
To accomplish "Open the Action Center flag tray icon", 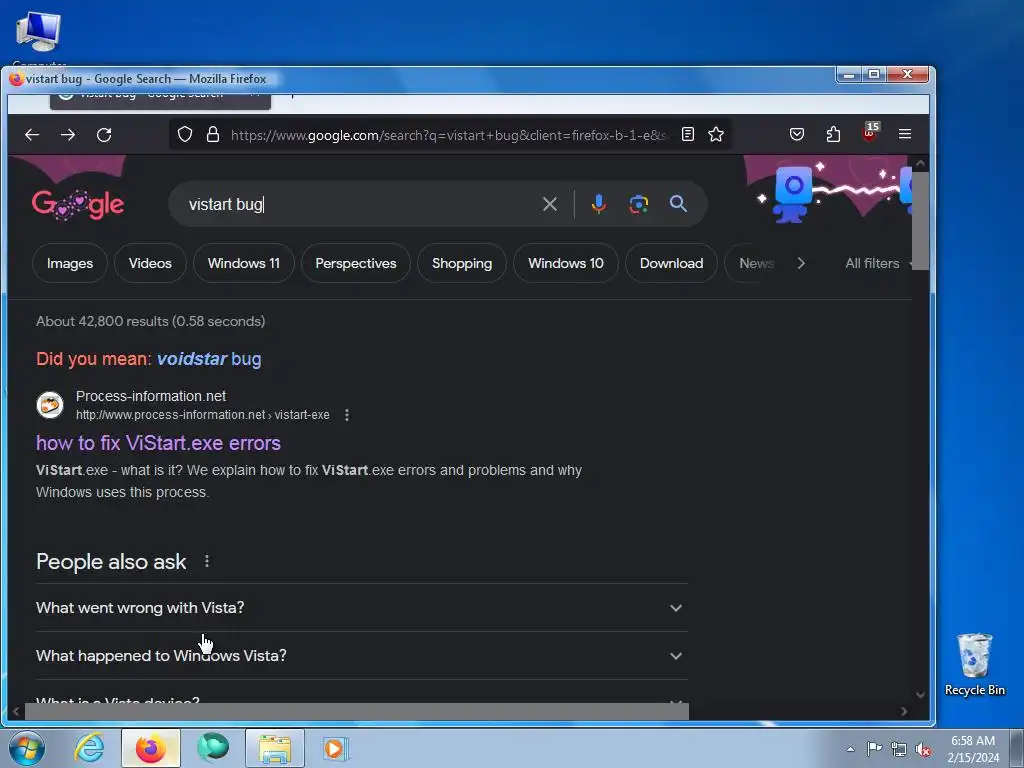I will (874, 748).
